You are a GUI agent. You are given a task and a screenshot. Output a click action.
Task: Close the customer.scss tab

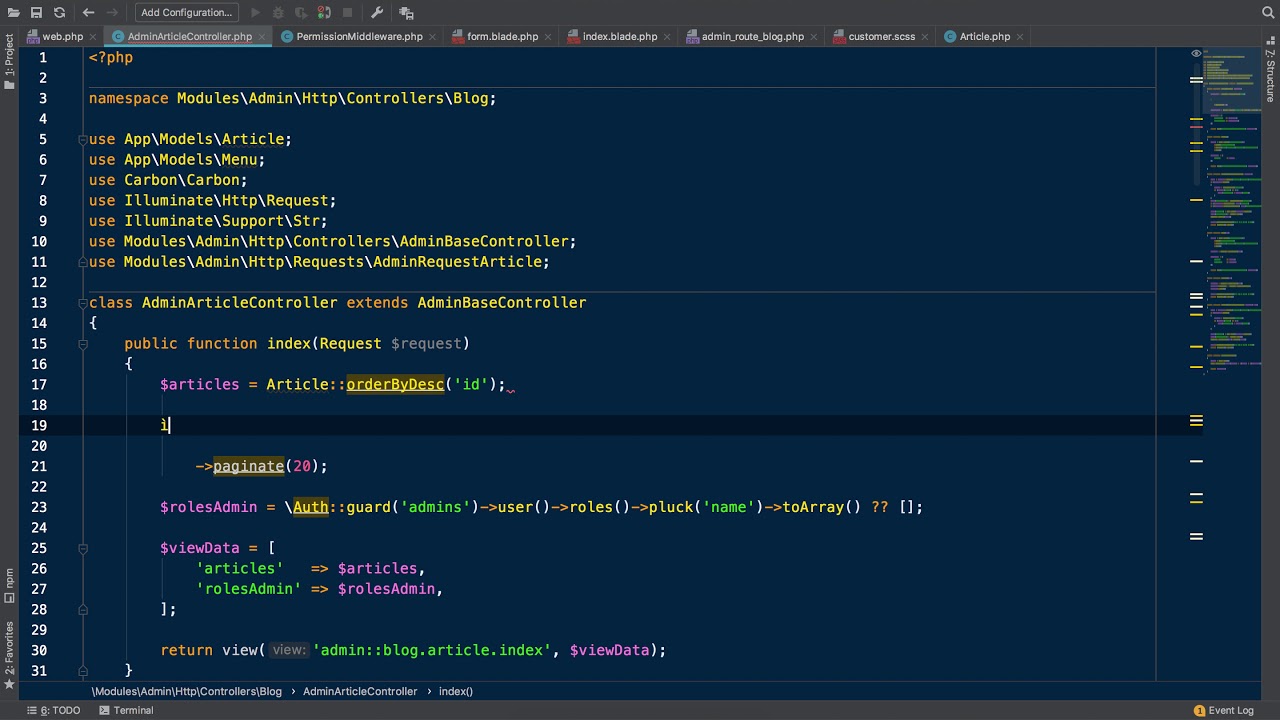click(926, 36)
